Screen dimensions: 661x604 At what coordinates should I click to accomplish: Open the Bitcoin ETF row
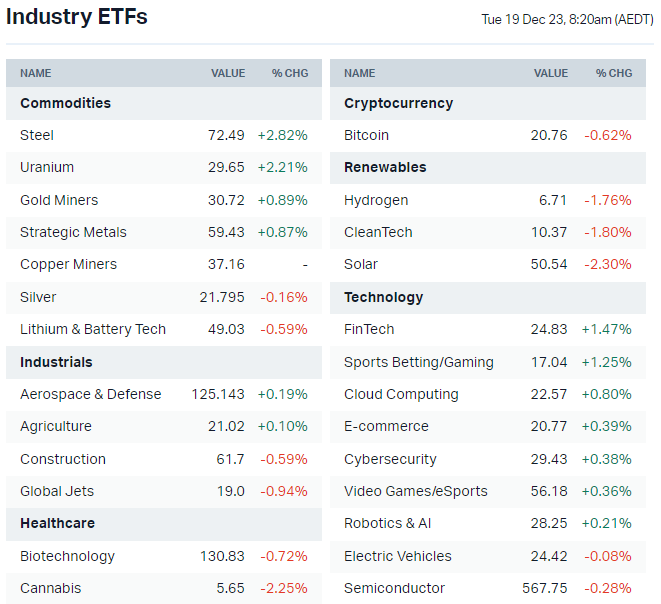point(366,135)
